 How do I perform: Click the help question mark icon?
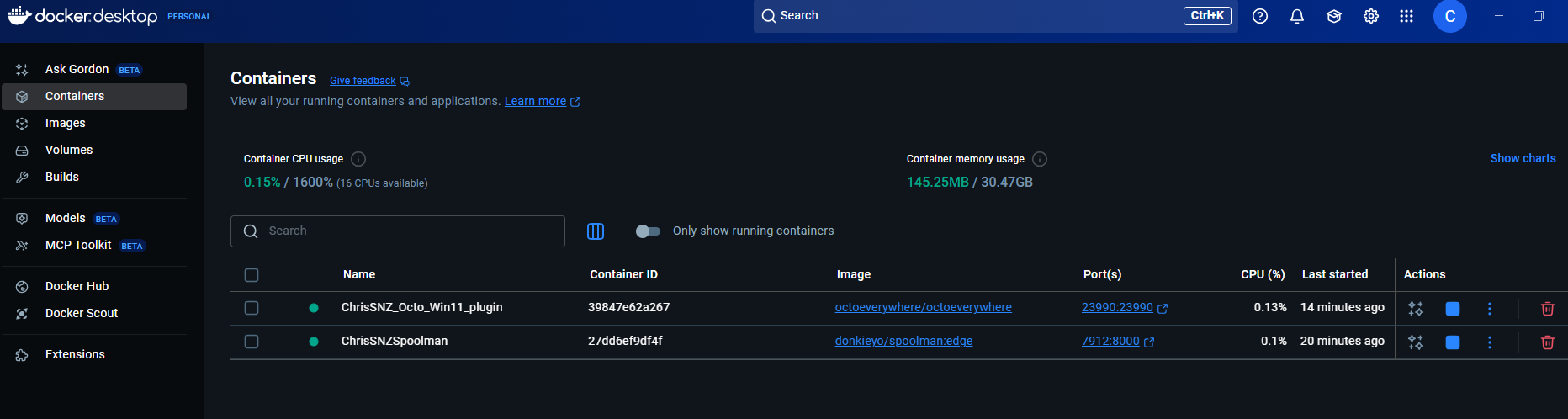pos(1259,16)
